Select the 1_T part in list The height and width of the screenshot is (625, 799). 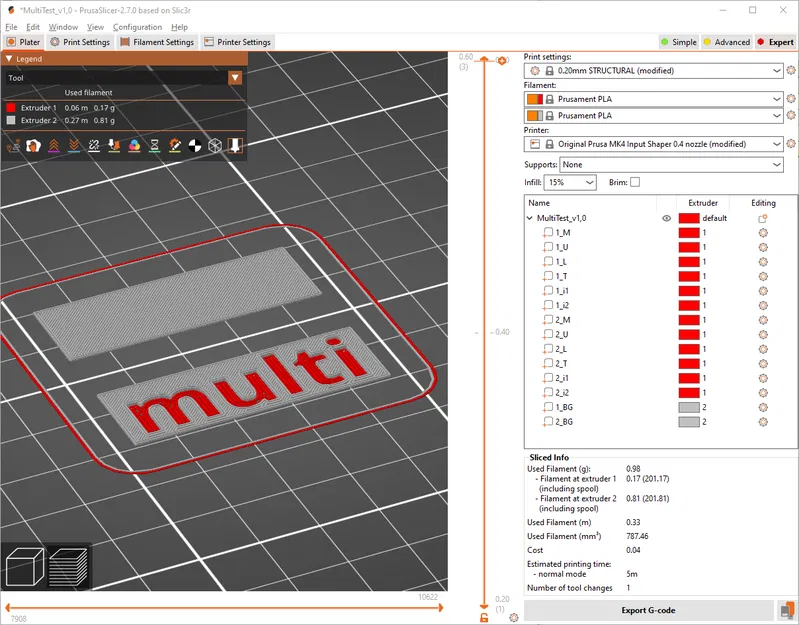tap(561, 277)
